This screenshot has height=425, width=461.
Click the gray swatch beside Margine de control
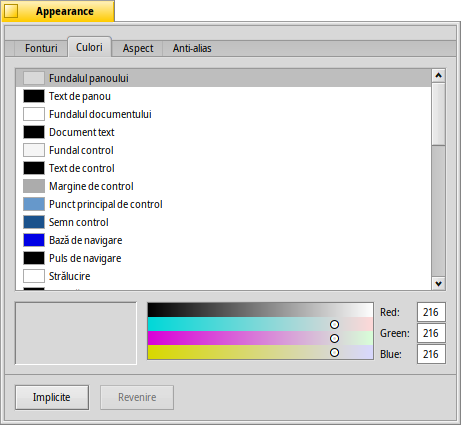pyautogui.click(x=34, y=186)
